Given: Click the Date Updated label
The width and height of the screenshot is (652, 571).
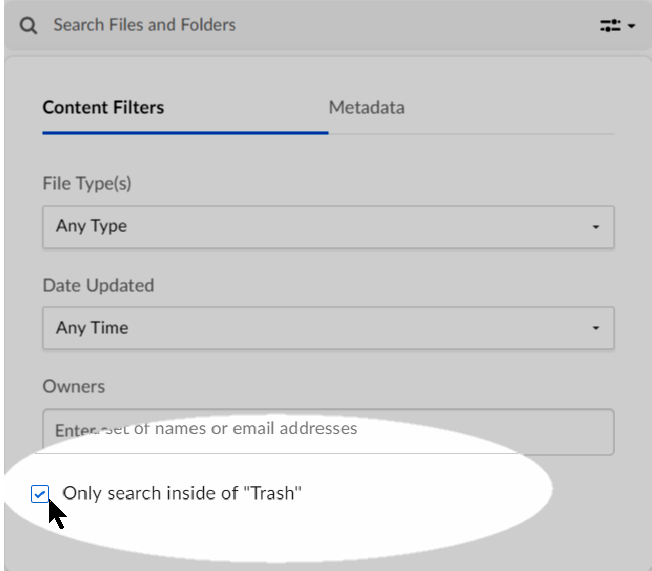Looking at the screenshot, I should click(98, 286).
